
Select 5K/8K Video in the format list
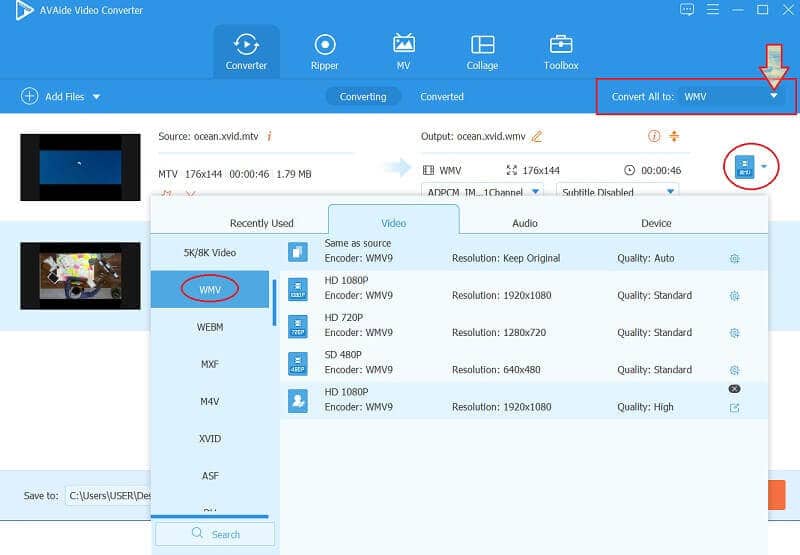point(210,253)
